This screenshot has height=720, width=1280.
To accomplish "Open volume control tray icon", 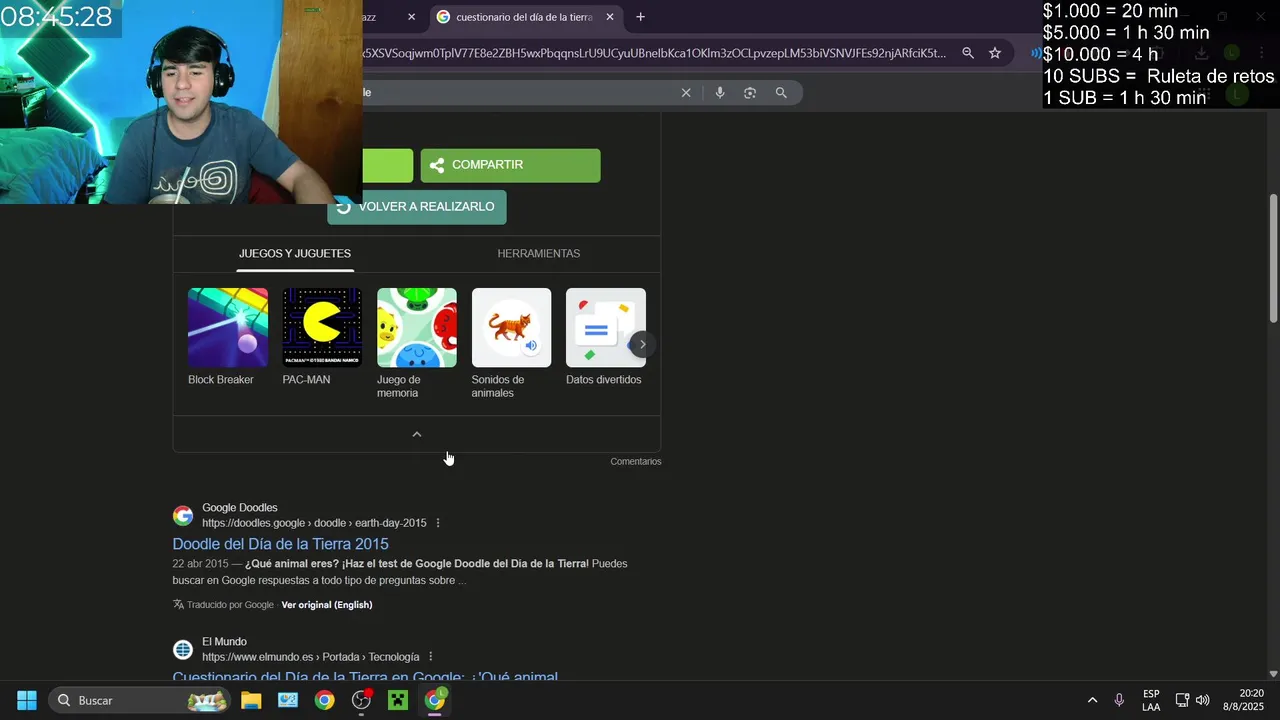I will coord(1202,700).
